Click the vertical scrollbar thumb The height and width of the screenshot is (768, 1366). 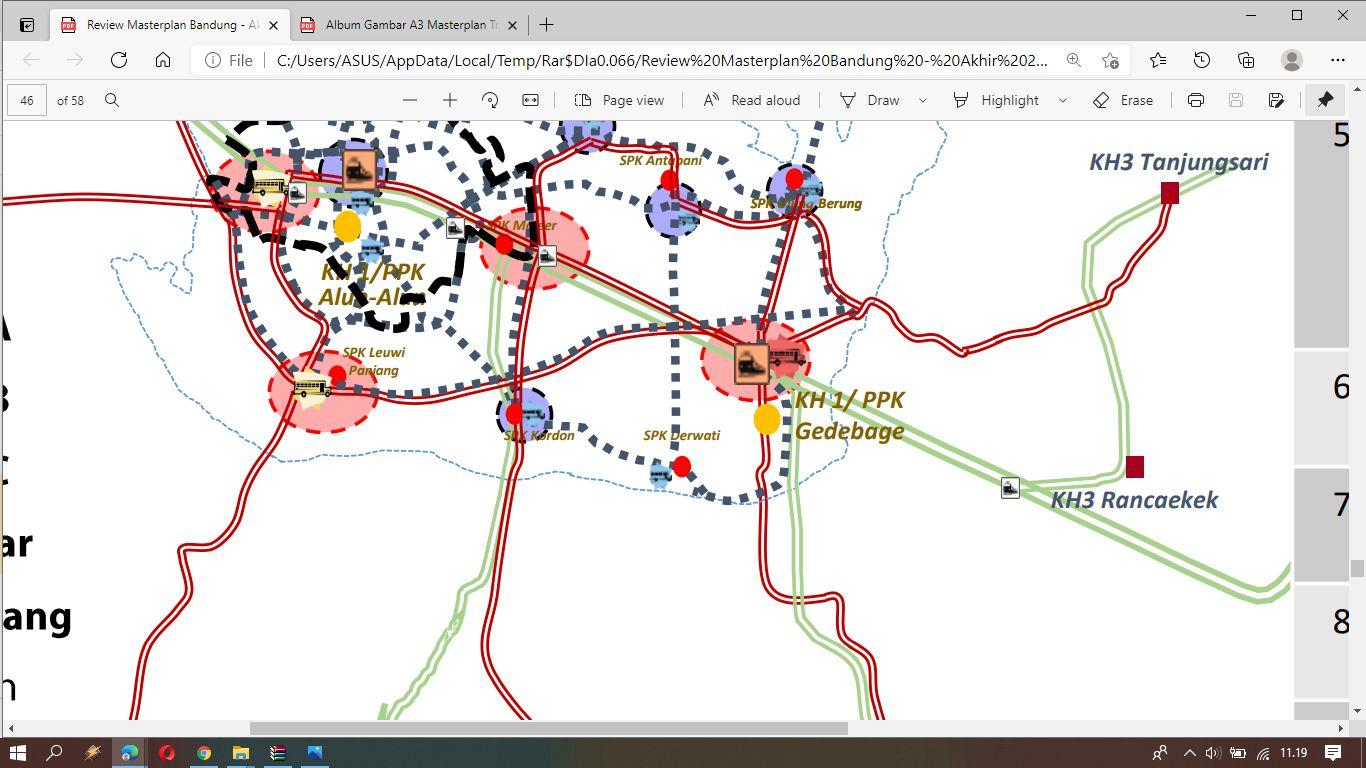pos(1357,568)
